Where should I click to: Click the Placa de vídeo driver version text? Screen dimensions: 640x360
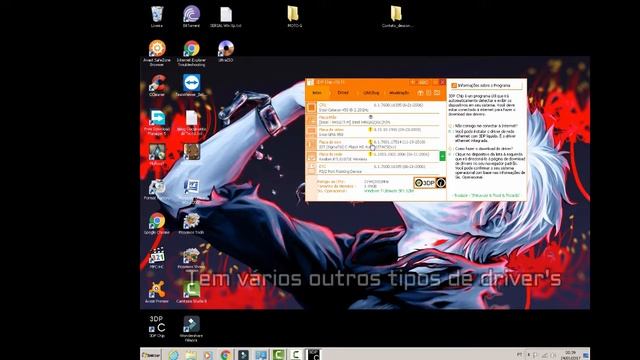pyautogui.click(x=398, y=130)
